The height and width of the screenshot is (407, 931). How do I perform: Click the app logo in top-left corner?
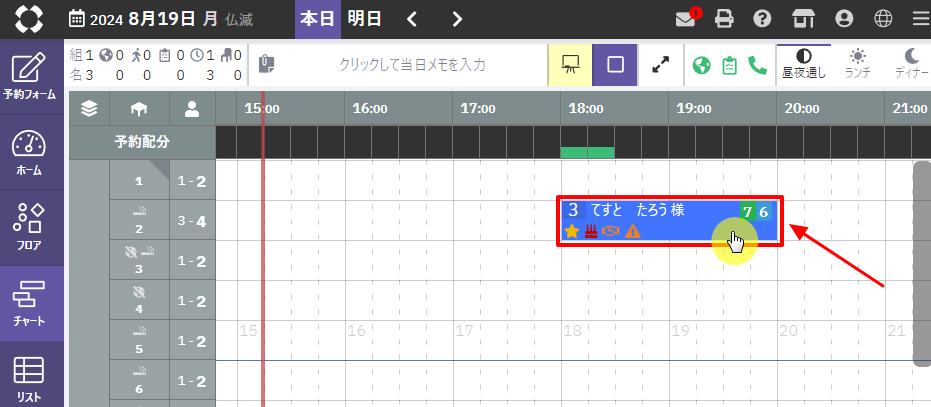[x=29, y=20]
